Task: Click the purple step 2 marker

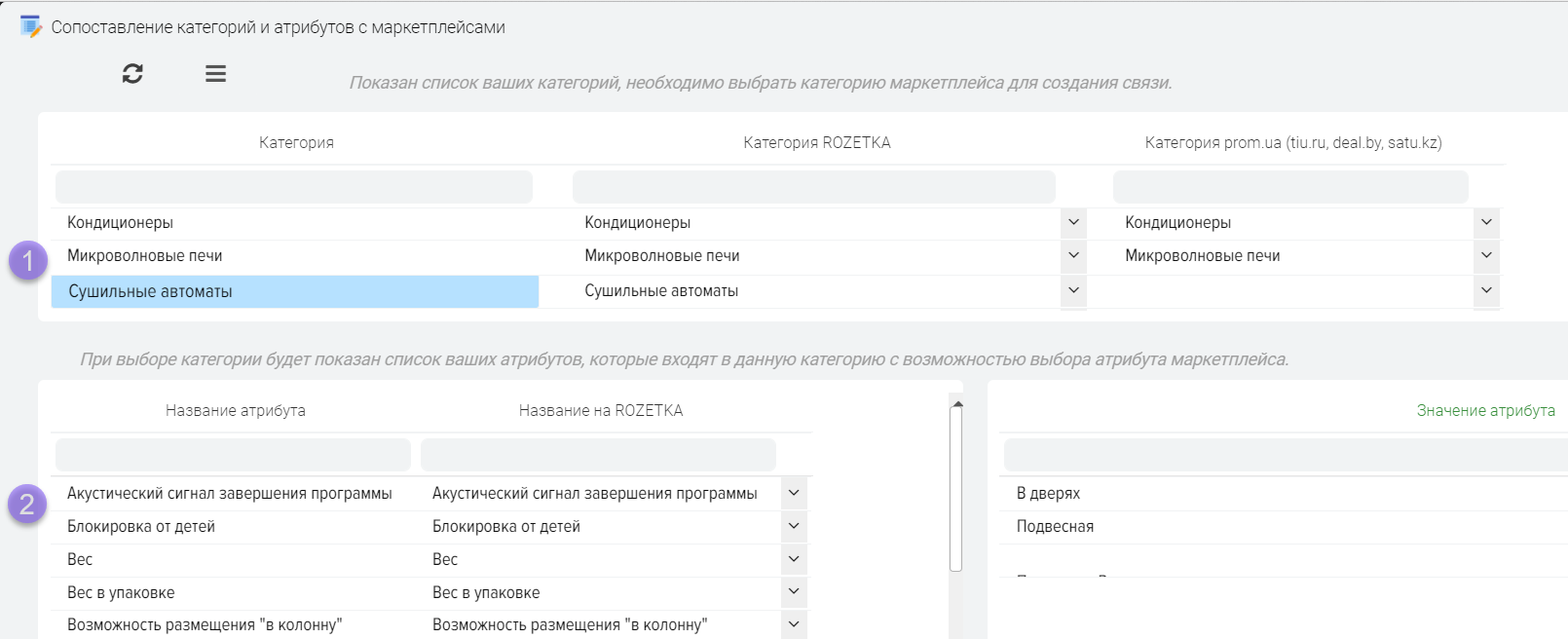Action: [x=27, y=504]
